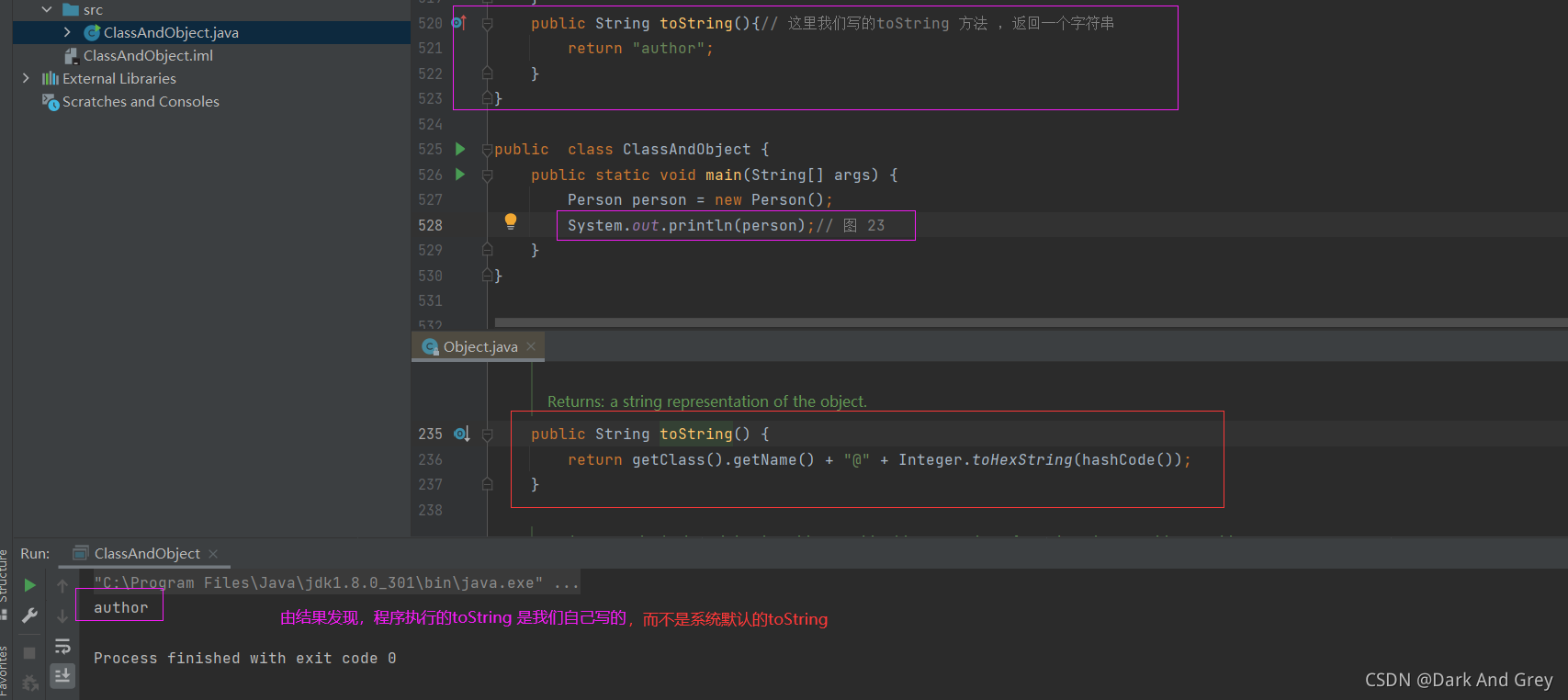This screenshot has width=1568, height=700.
Task: Click the down arrow in the Run console
Action: [62, 615]
